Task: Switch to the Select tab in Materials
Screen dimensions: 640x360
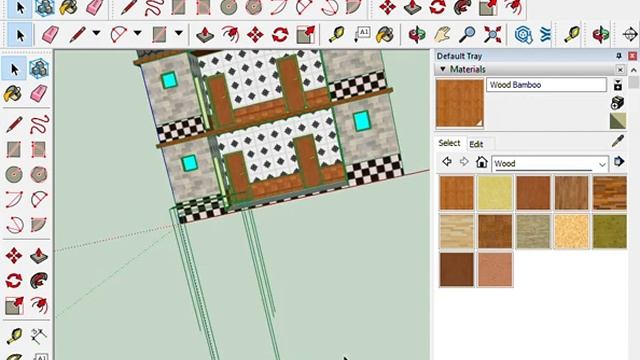Action: click(449, 143)
